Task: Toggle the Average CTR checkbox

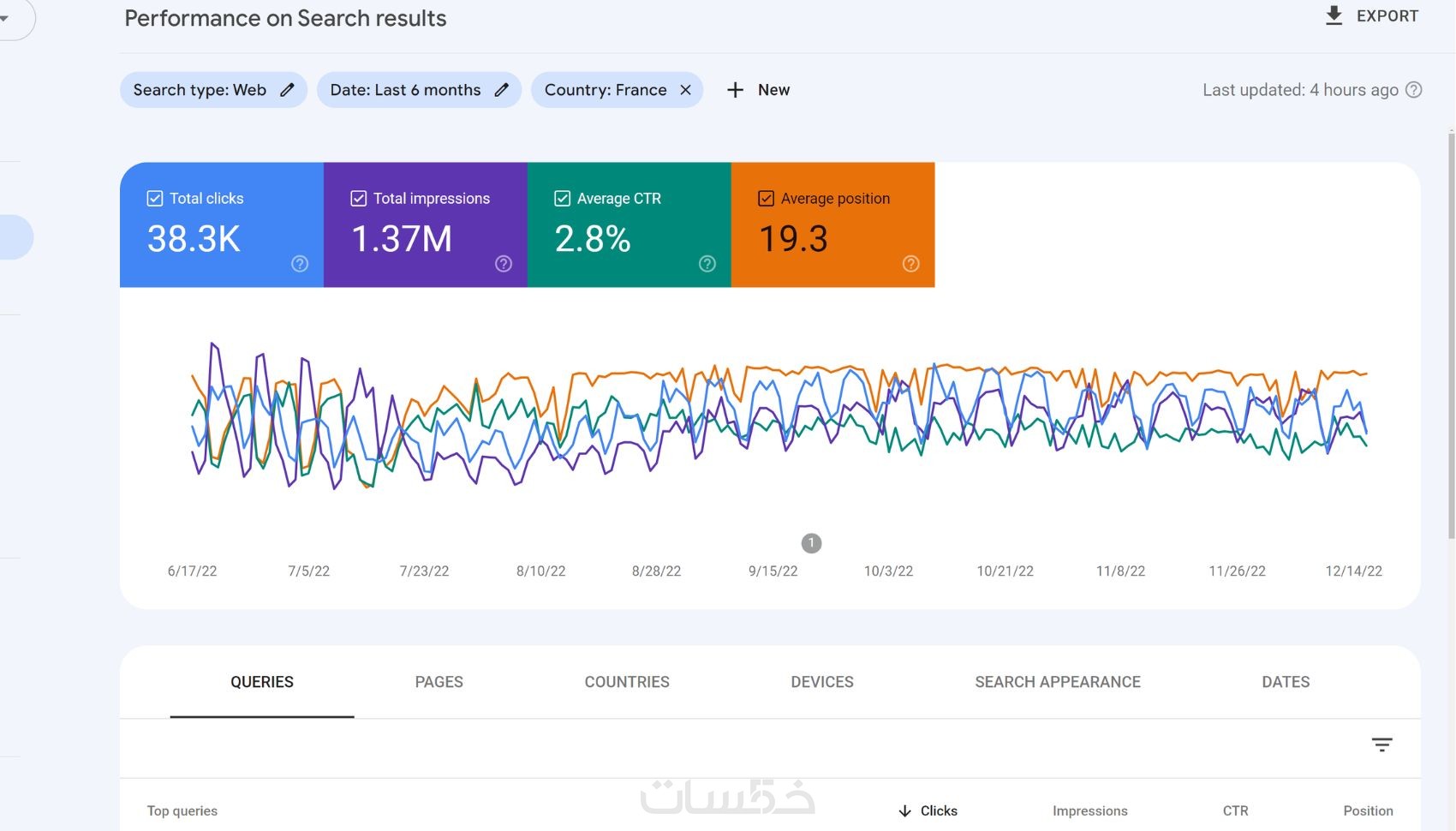Action: 563,199
